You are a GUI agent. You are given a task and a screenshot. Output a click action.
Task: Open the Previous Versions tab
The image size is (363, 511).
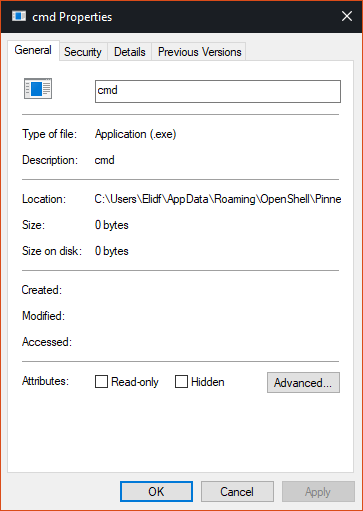(199, 52)
